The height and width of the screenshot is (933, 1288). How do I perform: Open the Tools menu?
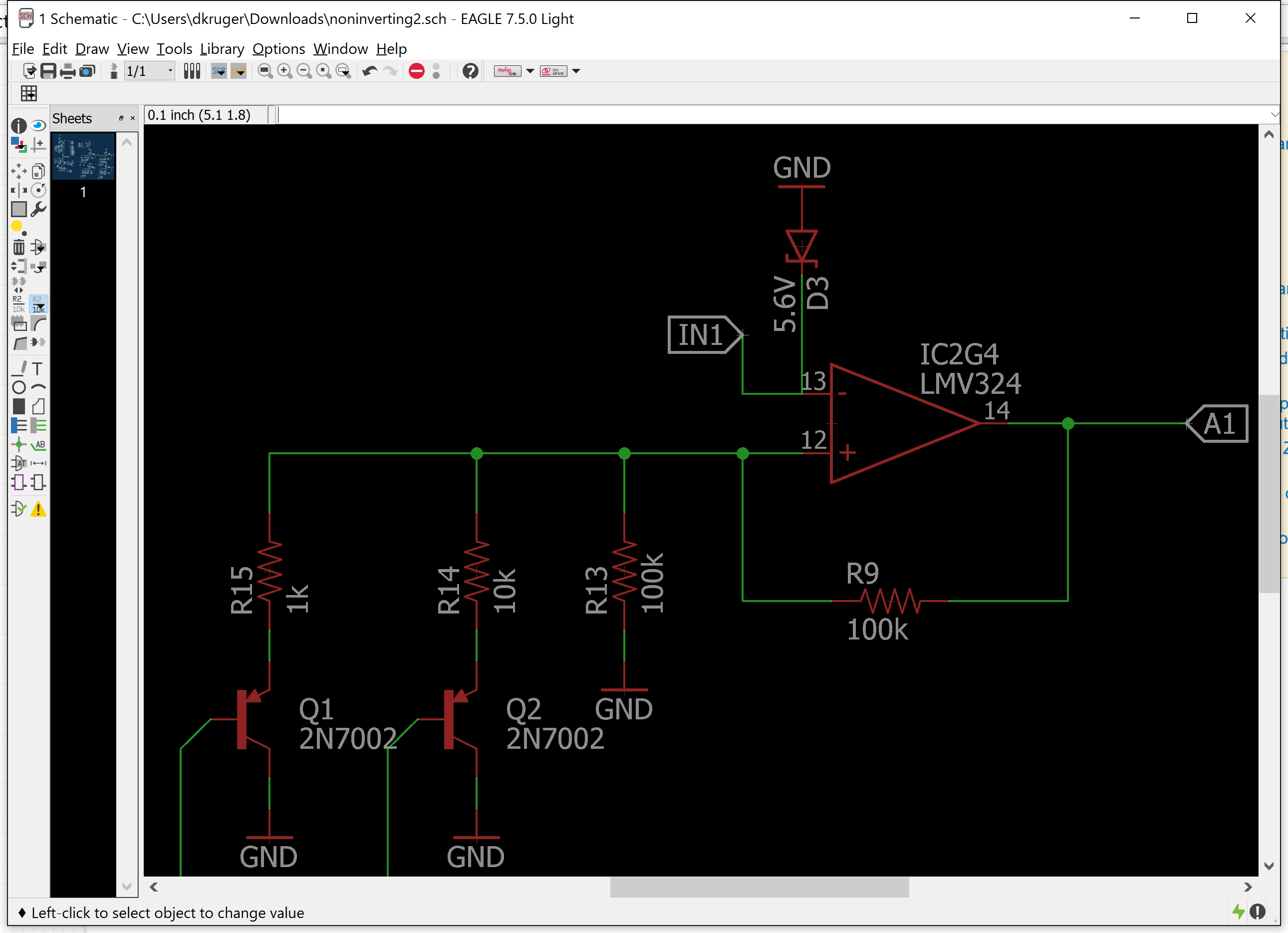(174, 49)
